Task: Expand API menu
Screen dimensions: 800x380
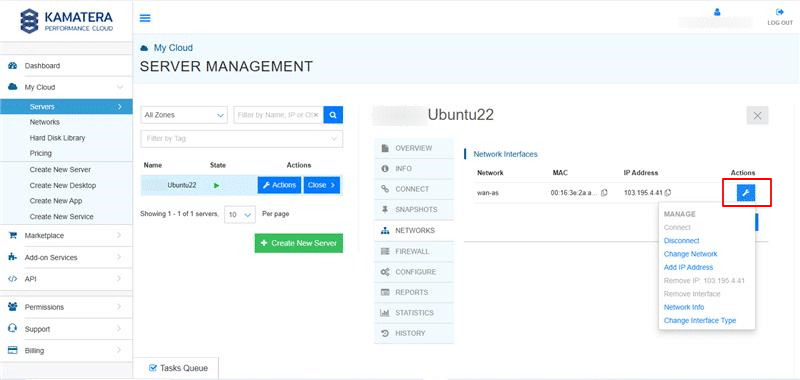Action: click(66, 279)
